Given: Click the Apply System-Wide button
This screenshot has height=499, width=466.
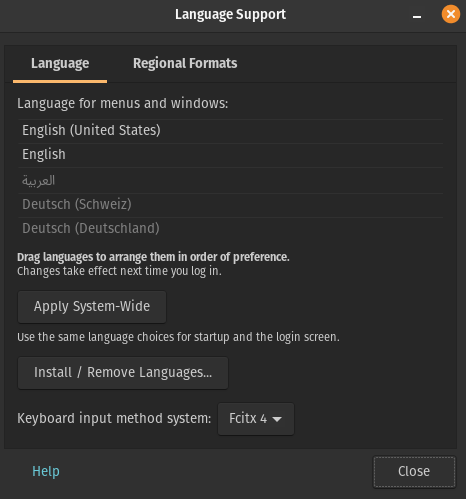Looking at the screenshot, I should (92, 307).
